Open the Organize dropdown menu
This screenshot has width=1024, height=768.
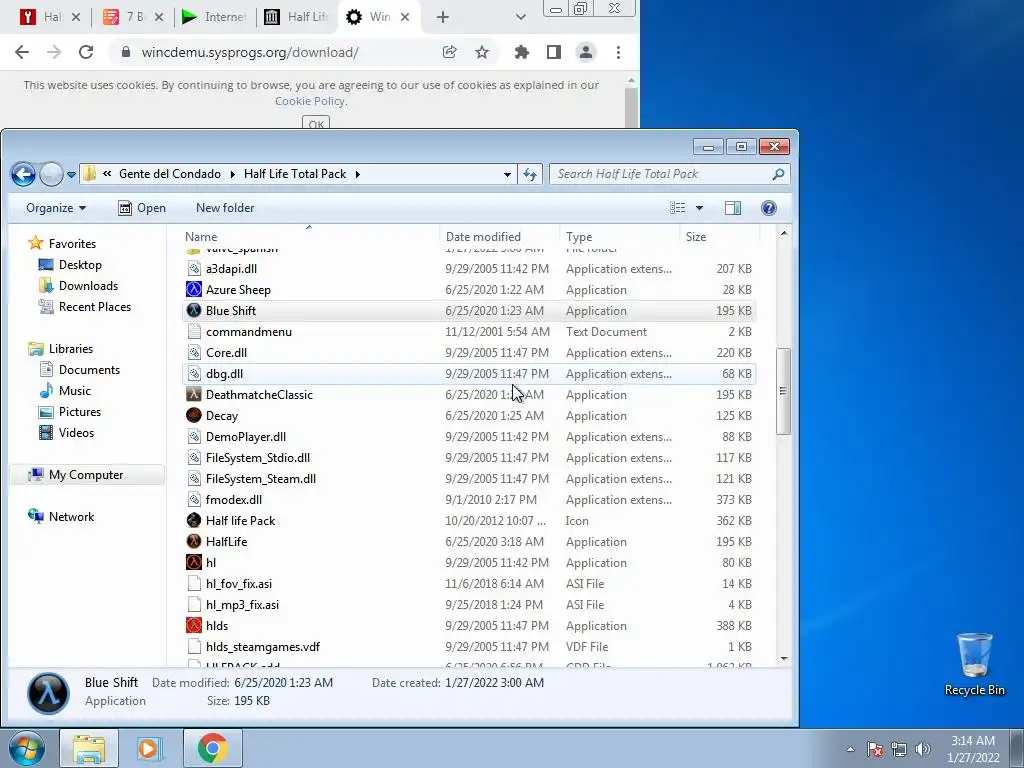(56, 208)
